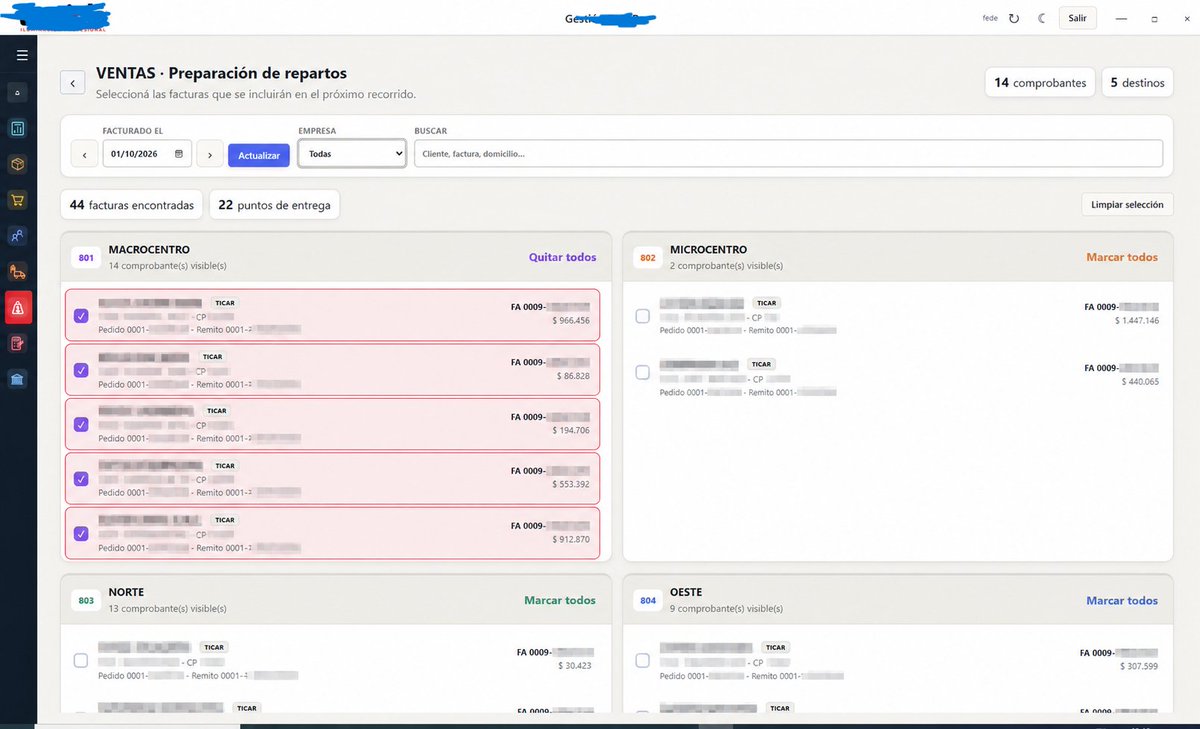Click VENTAS · Preparación de repartos title
The width and height of the screenshot is (1200, 729).
point(221,74)
